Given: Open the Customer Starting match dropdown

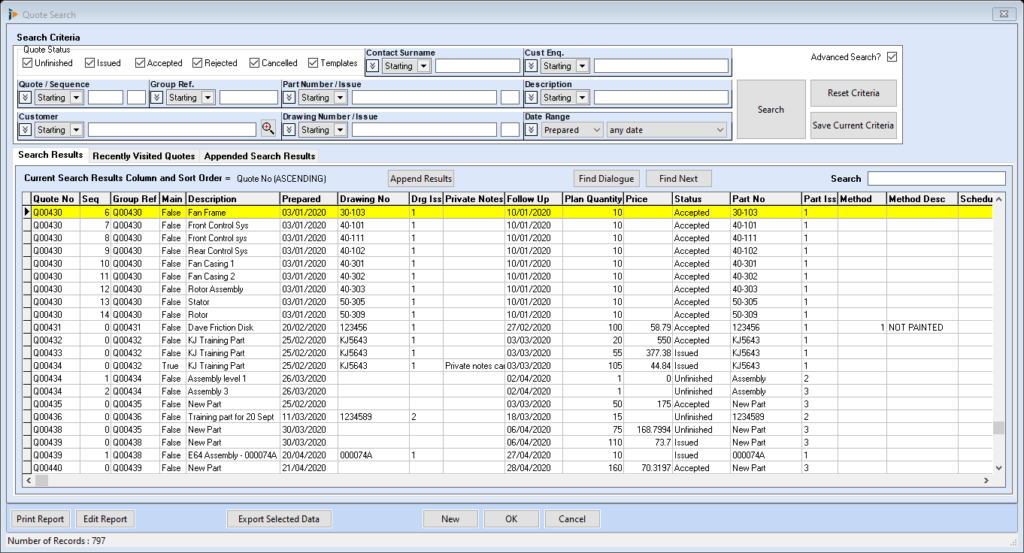Looking at the screenshot, I should tap(76, 130).
